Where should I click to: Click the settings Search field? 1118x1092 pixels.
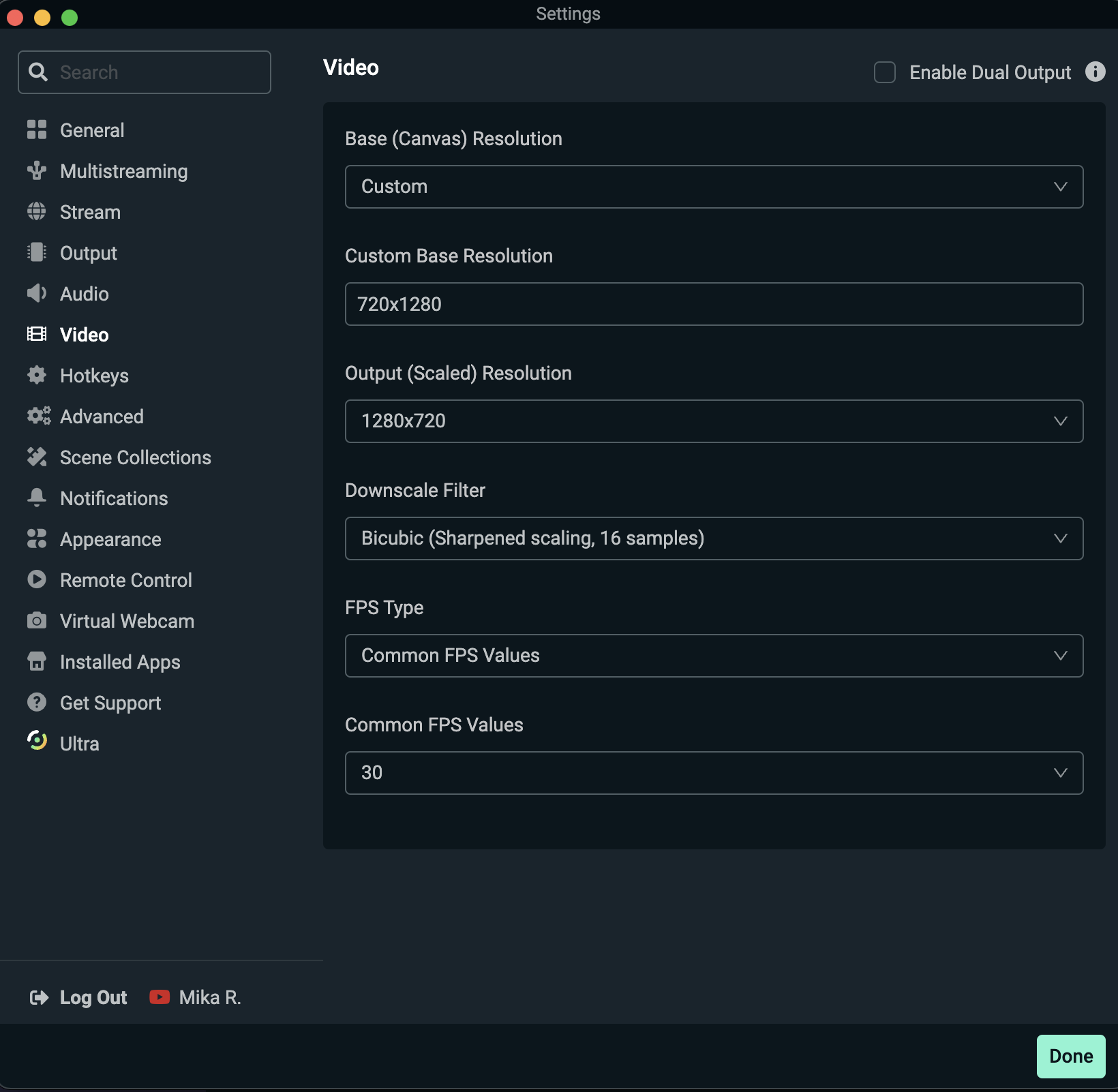point(145,72)
